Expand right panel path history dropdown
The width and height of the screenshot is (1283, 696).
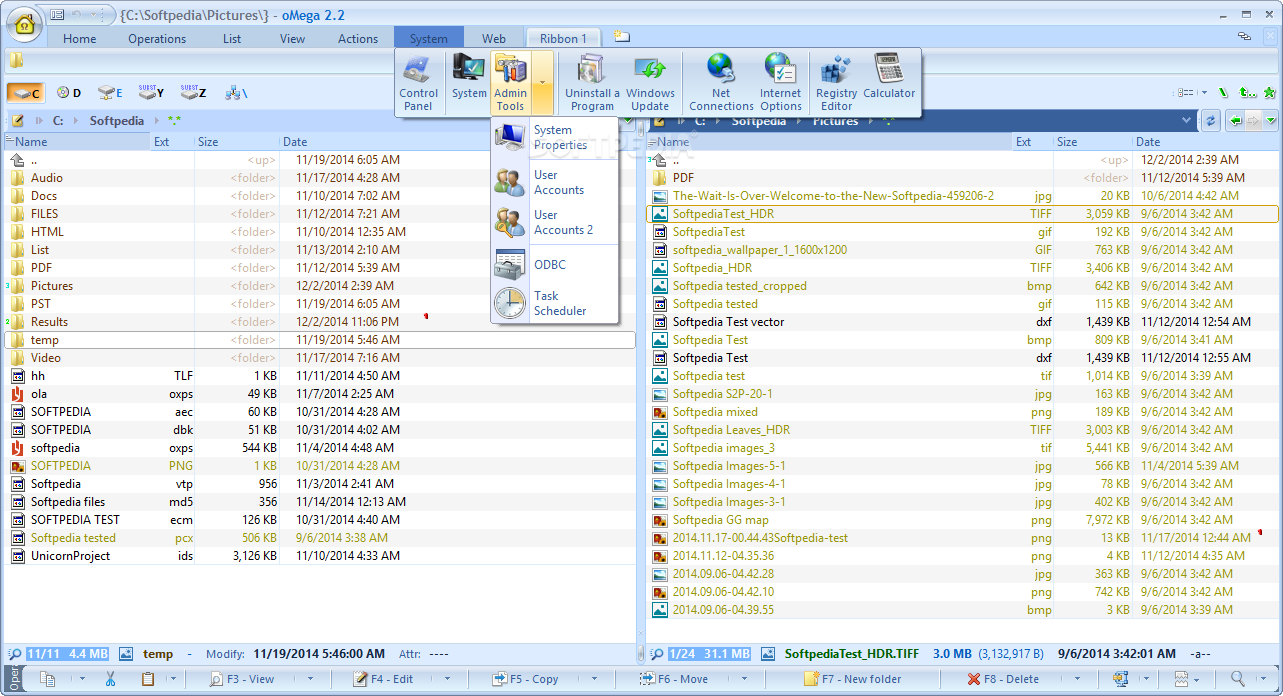tap(1187, 120)
